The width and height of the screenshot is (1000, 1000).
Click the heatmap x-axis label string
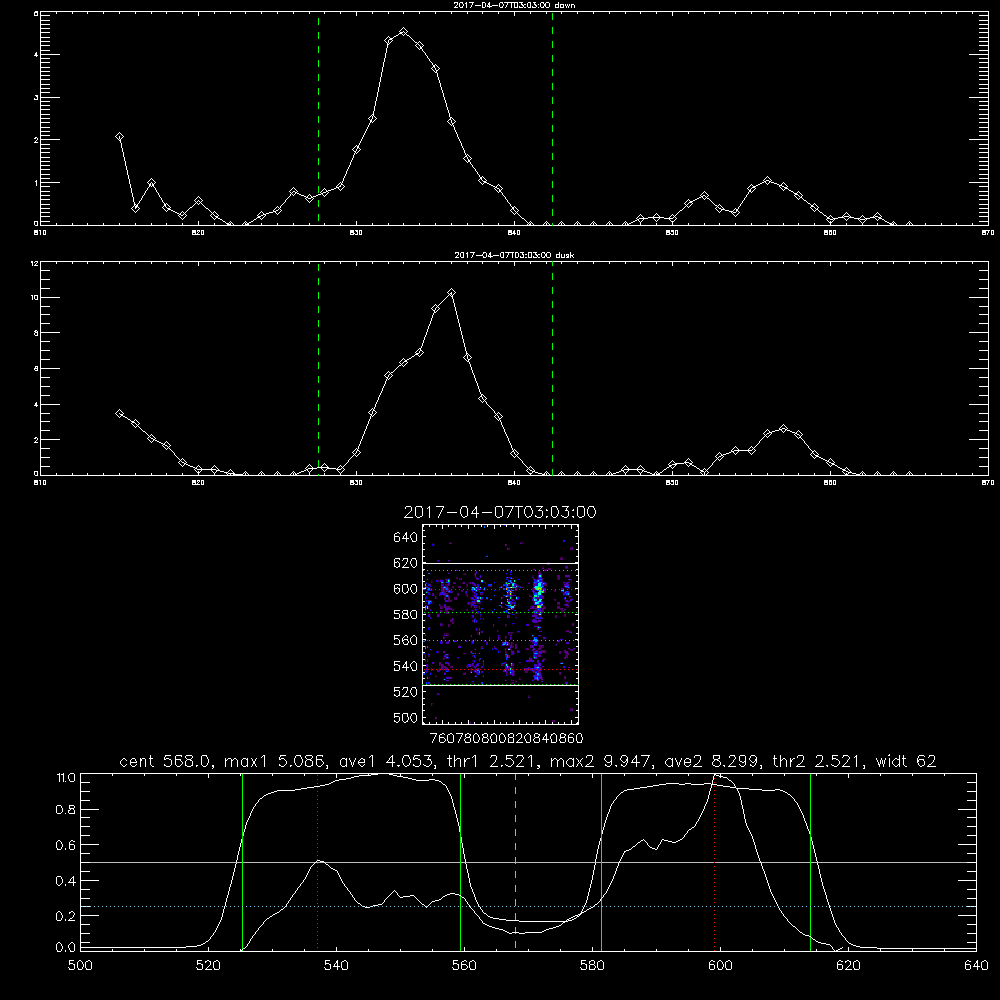pyautogui.click(x=506, y=738)
